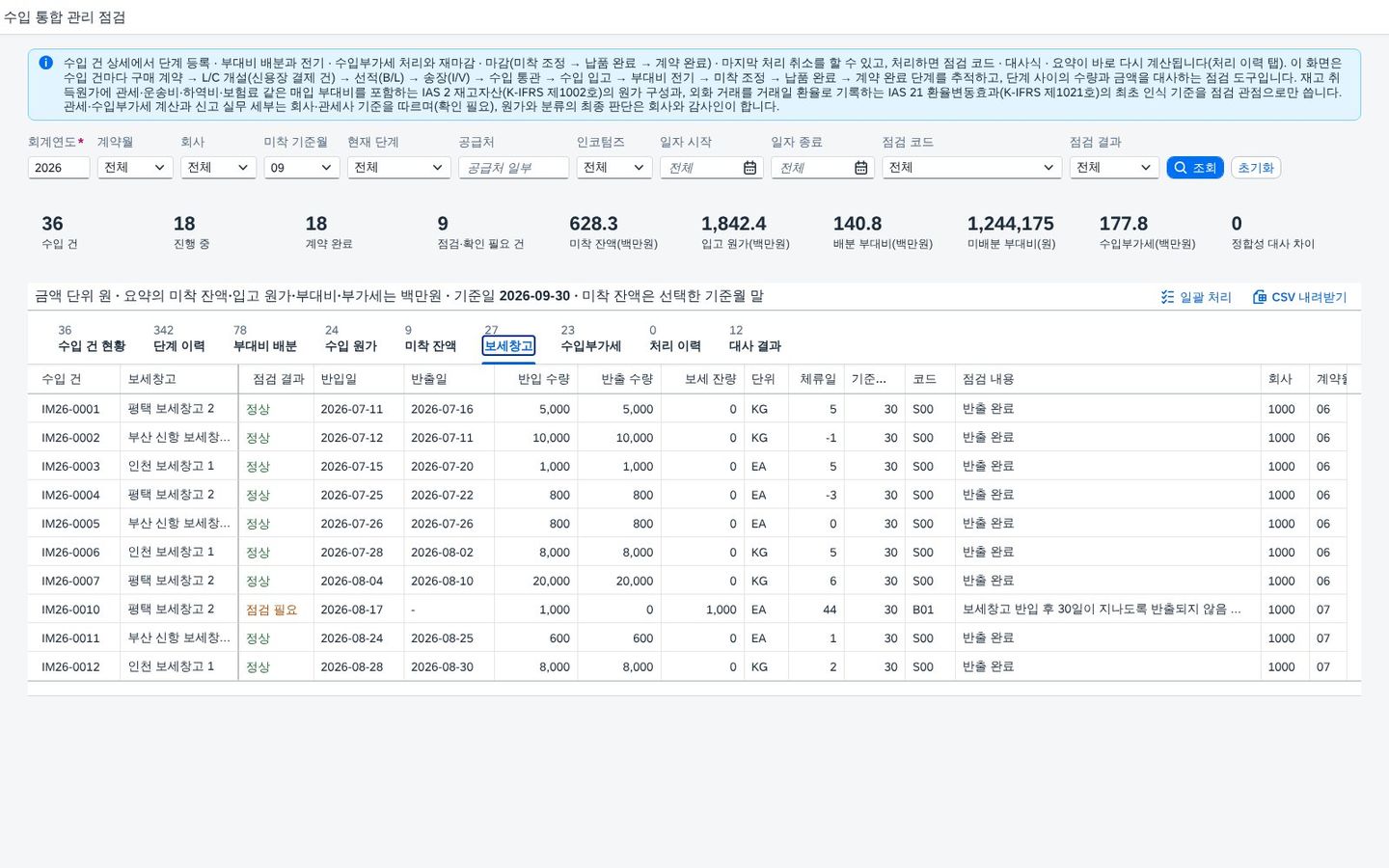1389x868 pixels.
Task: Click the 회계연도 input field
Action: [x=59, y=168]
